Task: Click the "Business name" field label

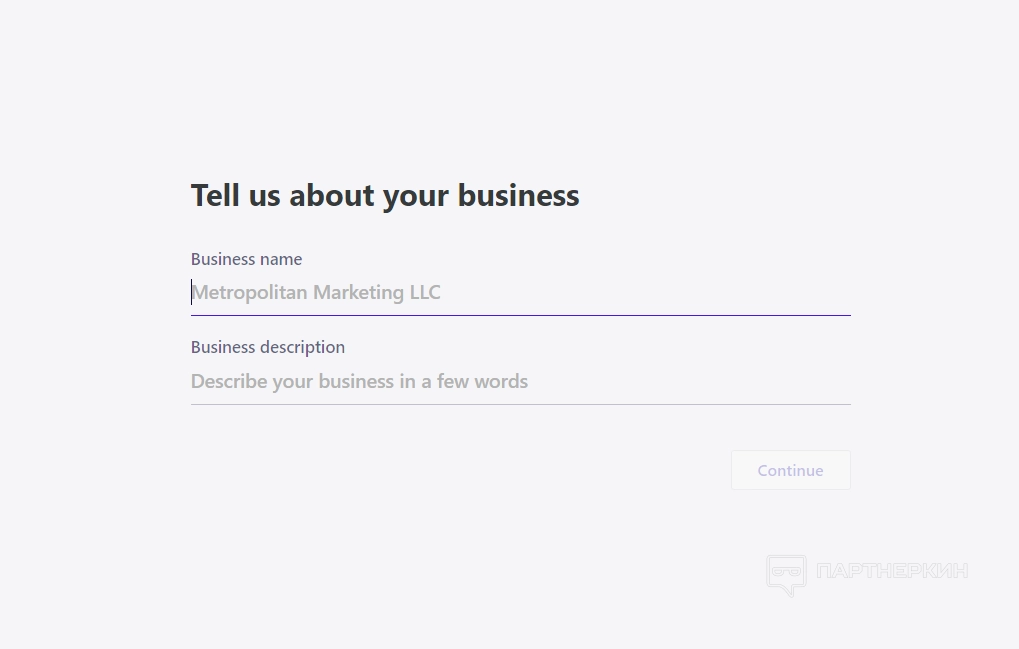Action: click(246, 259)
